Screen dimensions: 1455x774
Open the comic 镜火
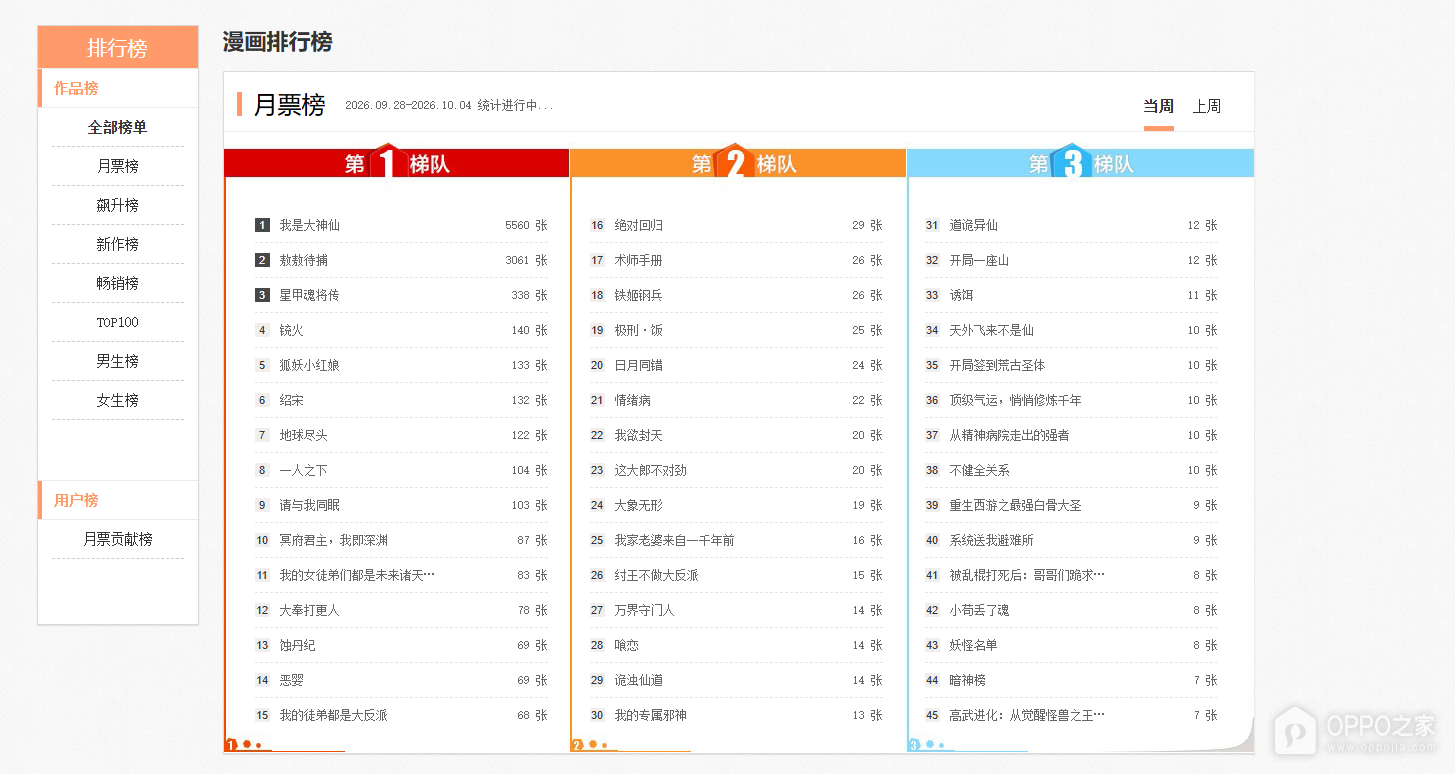(292, 330)
